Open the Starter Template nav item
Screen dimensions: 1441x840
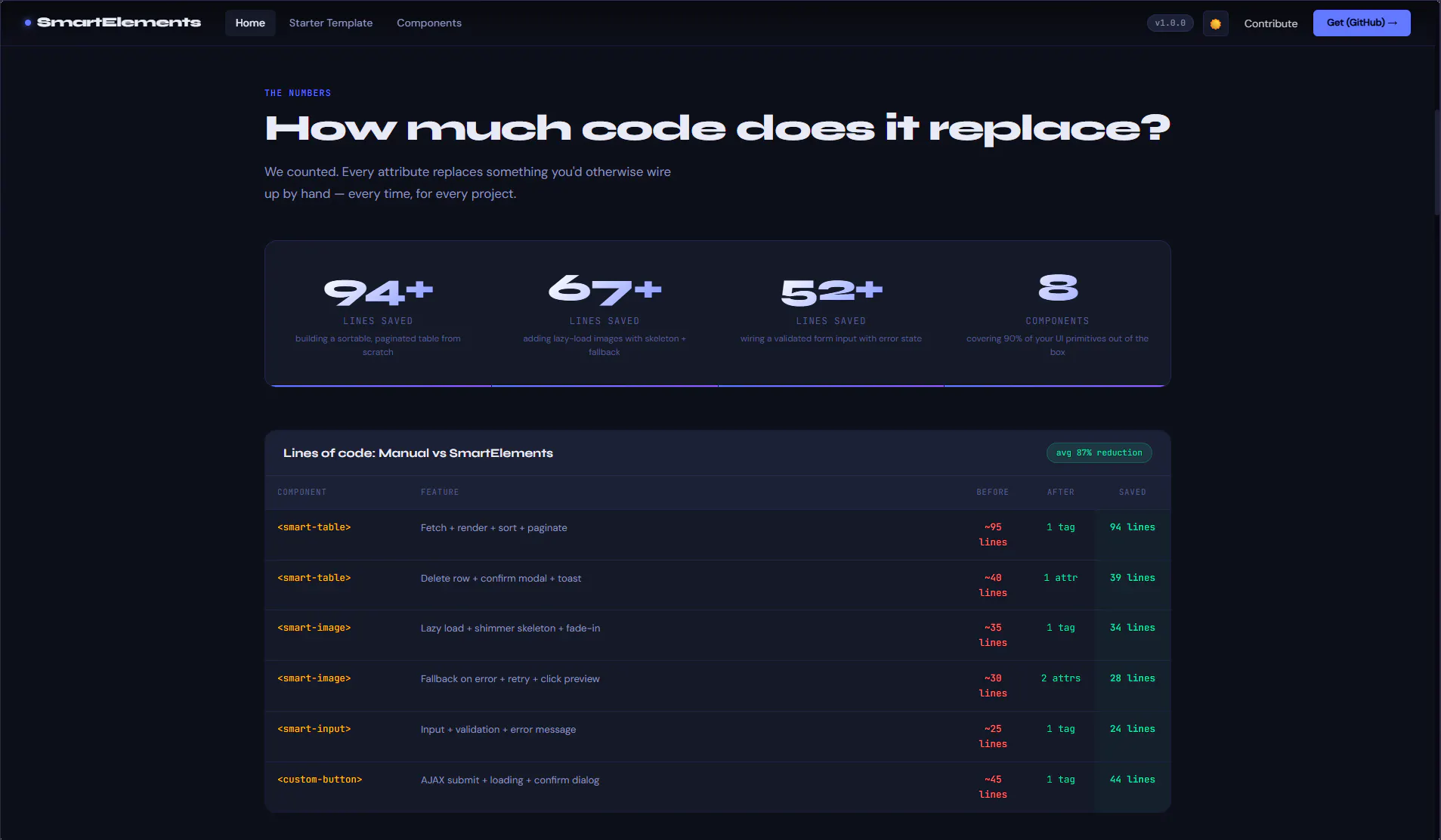[331, 23]
